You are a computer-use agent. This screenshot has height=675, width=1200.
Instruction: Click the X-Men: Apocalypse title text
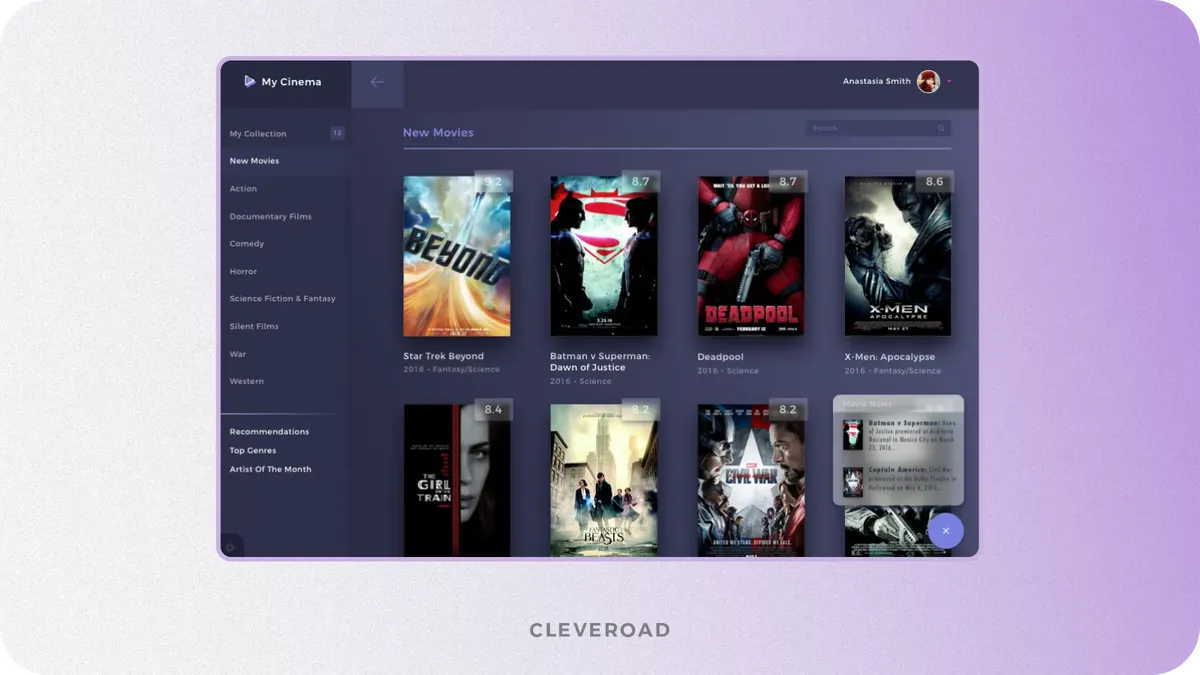coord(890,357)
